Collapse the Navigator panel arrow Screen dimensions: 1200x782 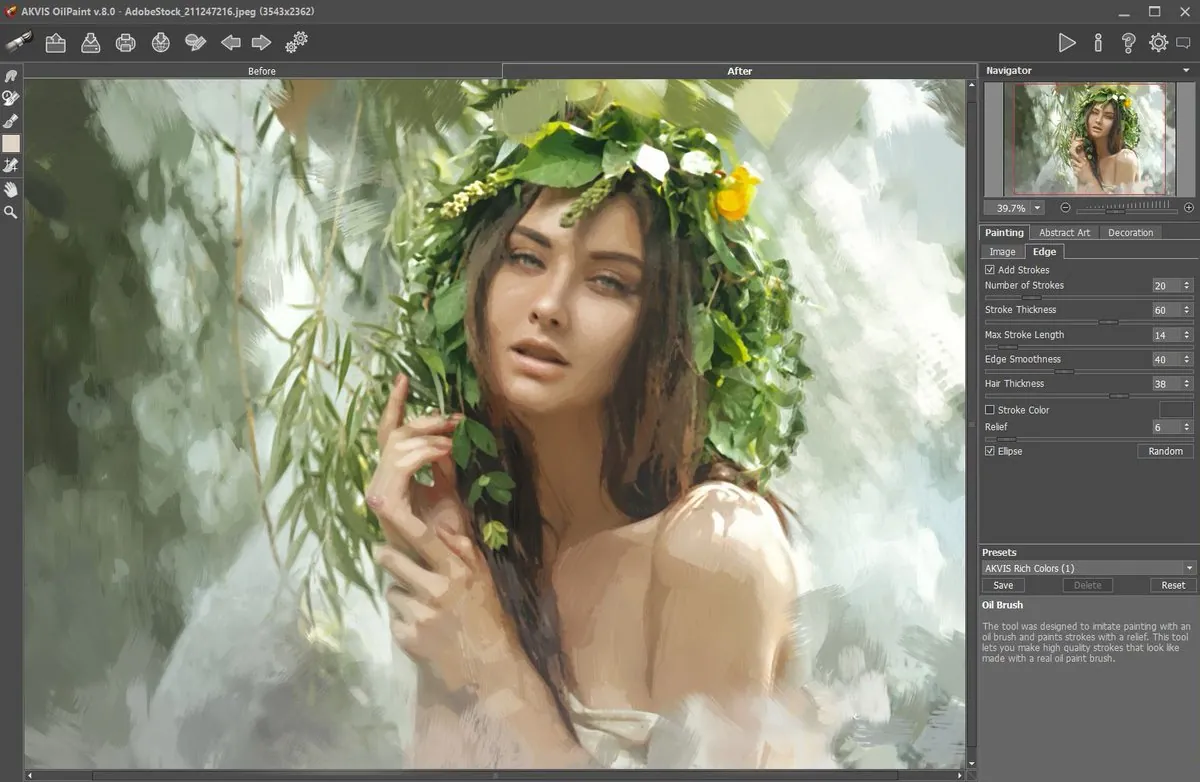(x=1187, y=70)
